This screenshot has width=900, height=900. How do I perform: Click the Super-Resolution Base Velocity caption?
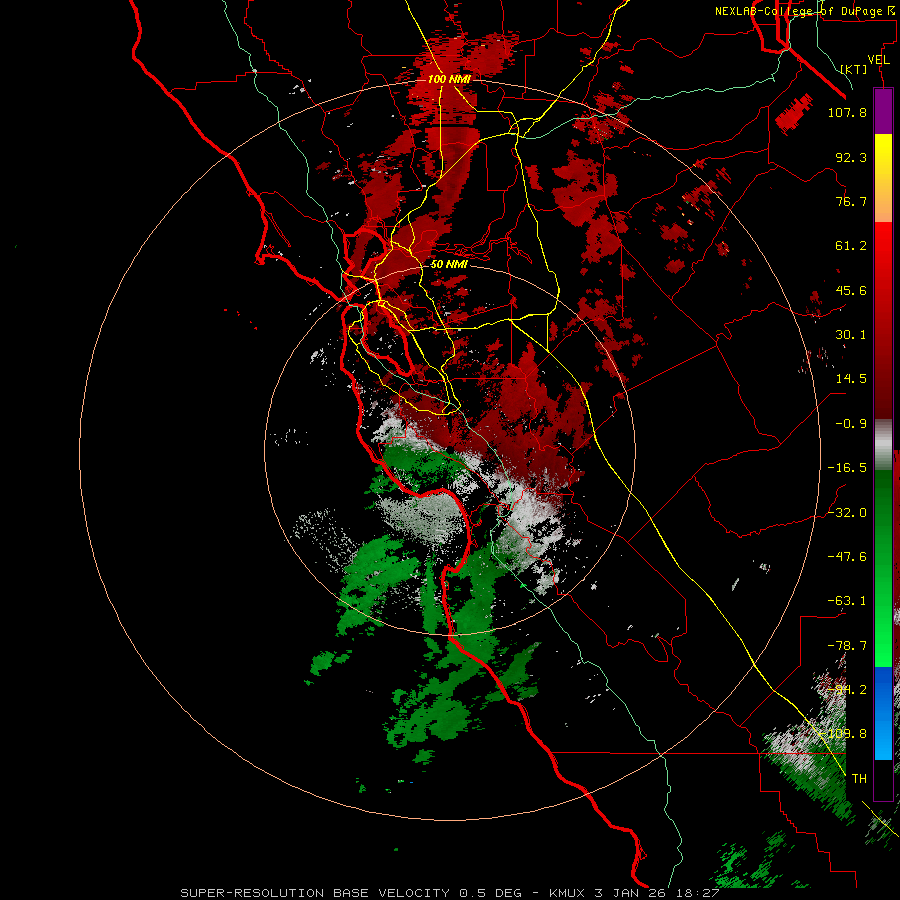point(449,893)
